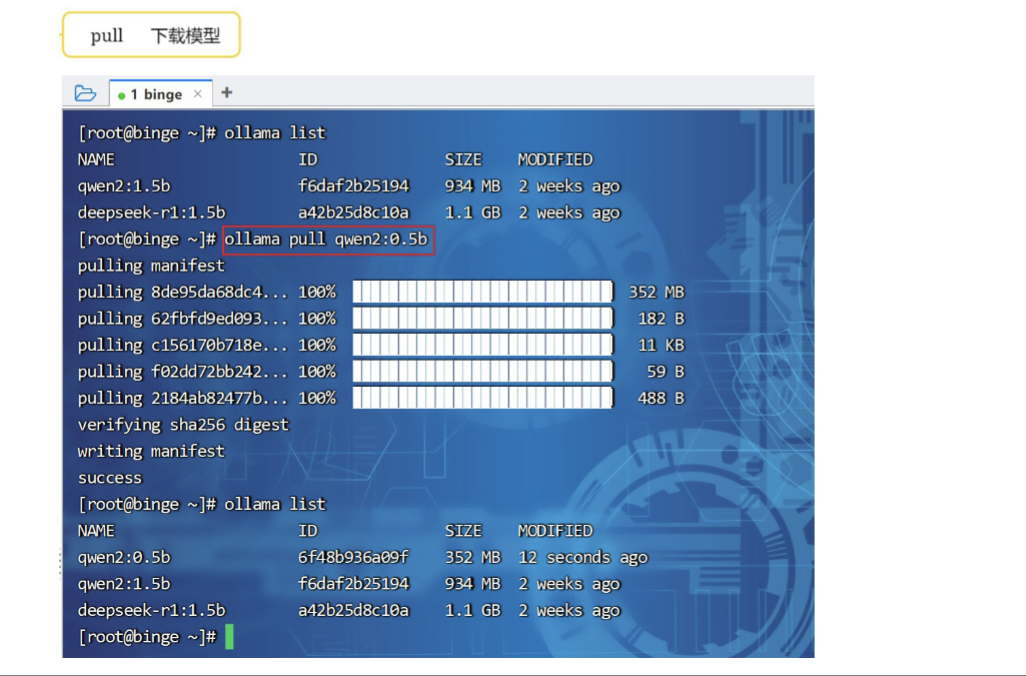This screenshot has height=676, width=1026.
Task: Click progress bar for f02dd72bb242
Action: [x=483, y=372]
